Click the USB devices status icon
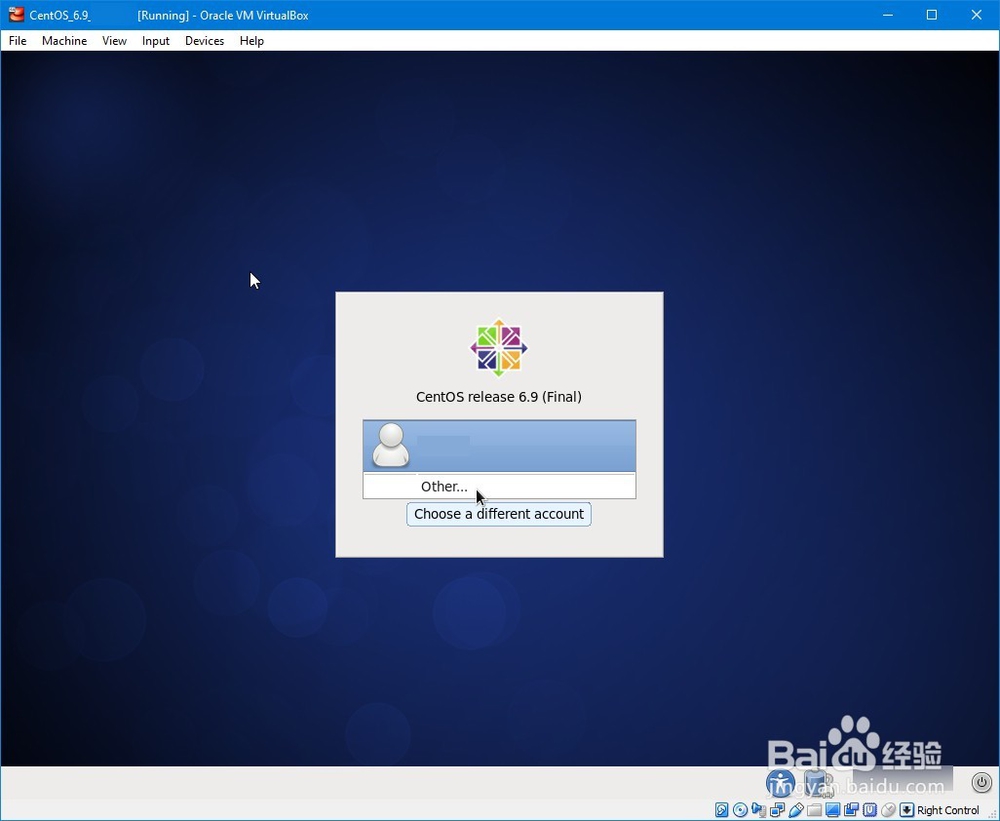This screenshot has width=1000, height=821. (x=795, y=810)
